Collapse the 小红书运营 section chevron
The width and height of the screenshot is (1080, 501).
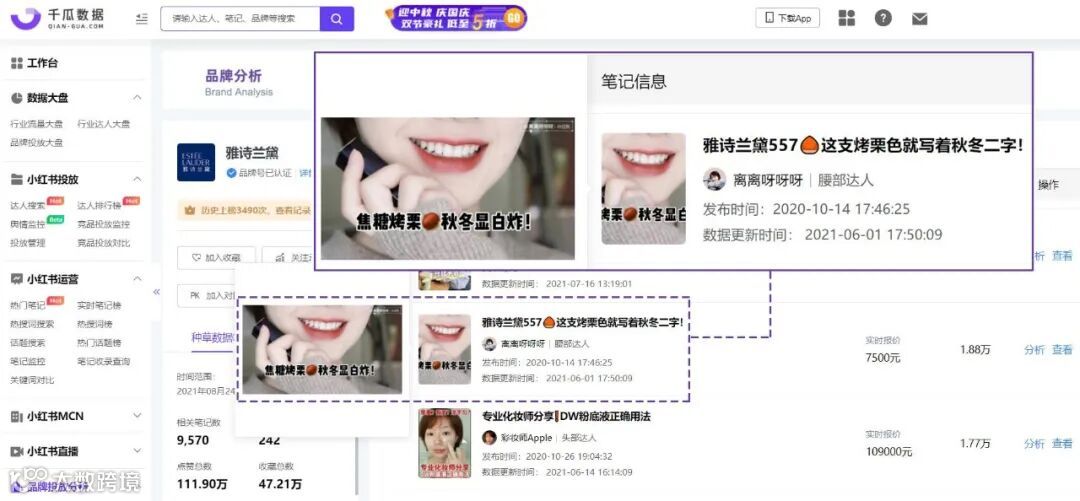137,278
